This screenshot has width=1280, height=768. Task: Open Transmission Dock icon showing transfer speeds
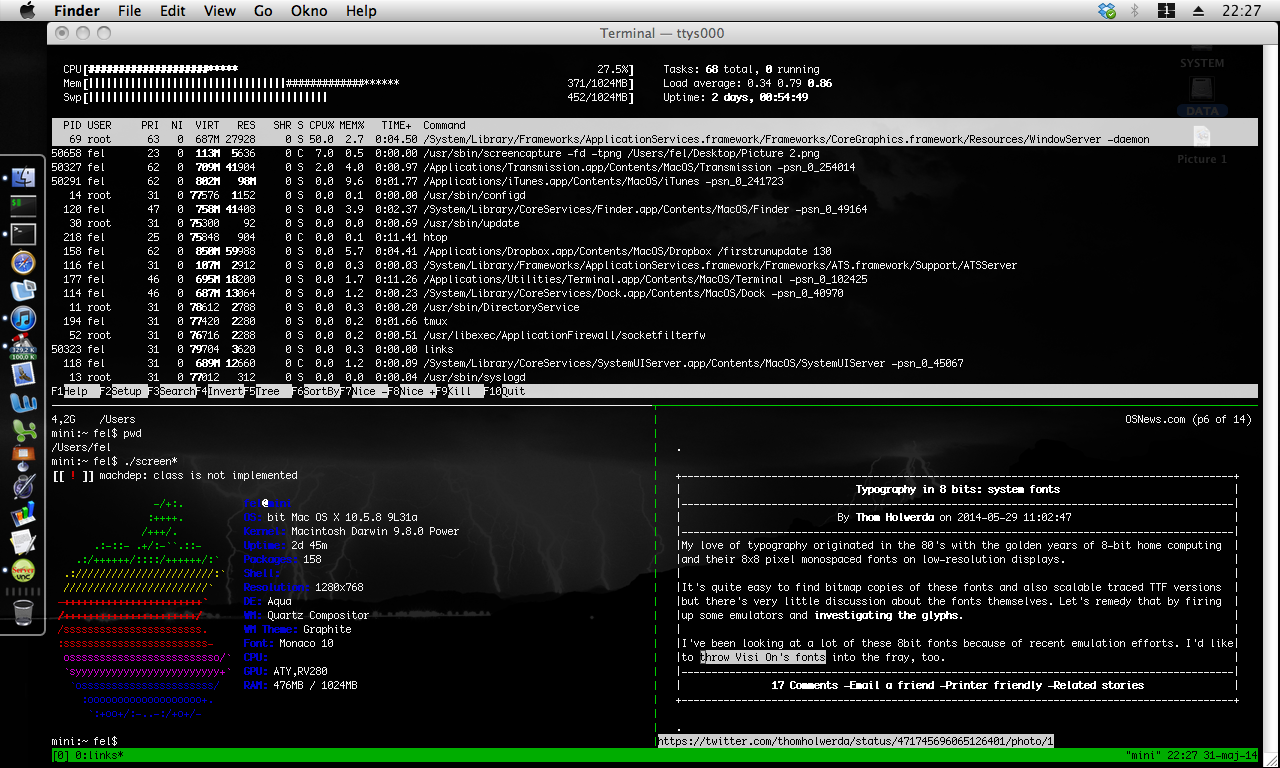[x=23, y=347]
